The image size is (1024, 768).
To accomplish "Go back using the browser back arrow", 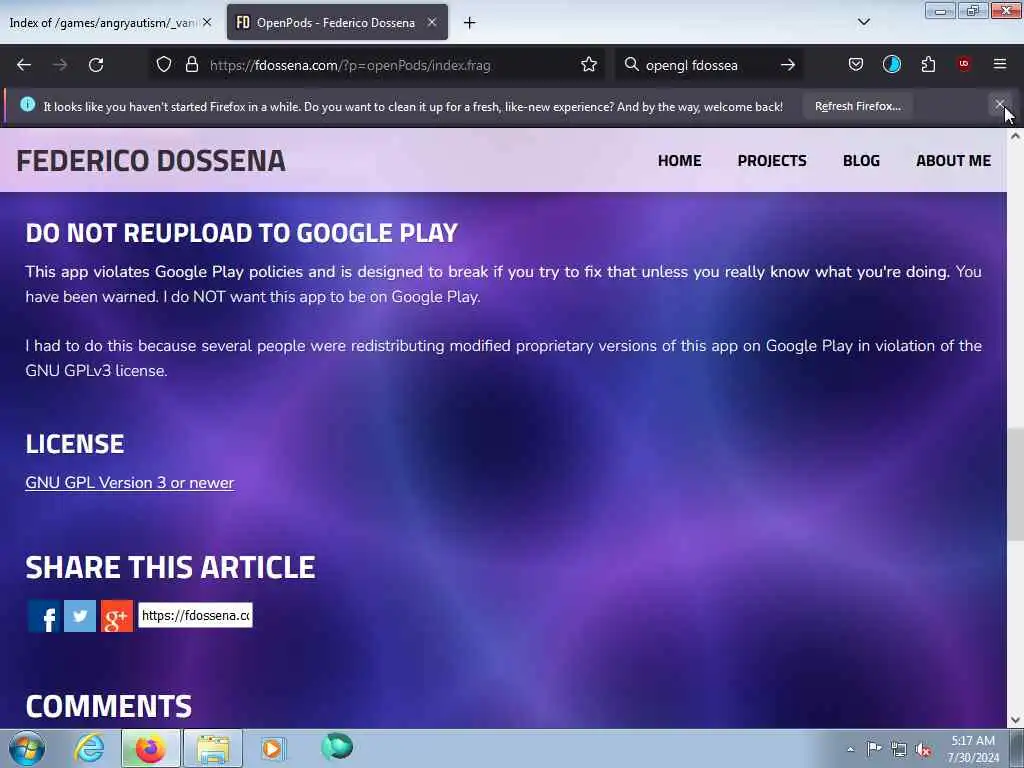I will 24,65.
